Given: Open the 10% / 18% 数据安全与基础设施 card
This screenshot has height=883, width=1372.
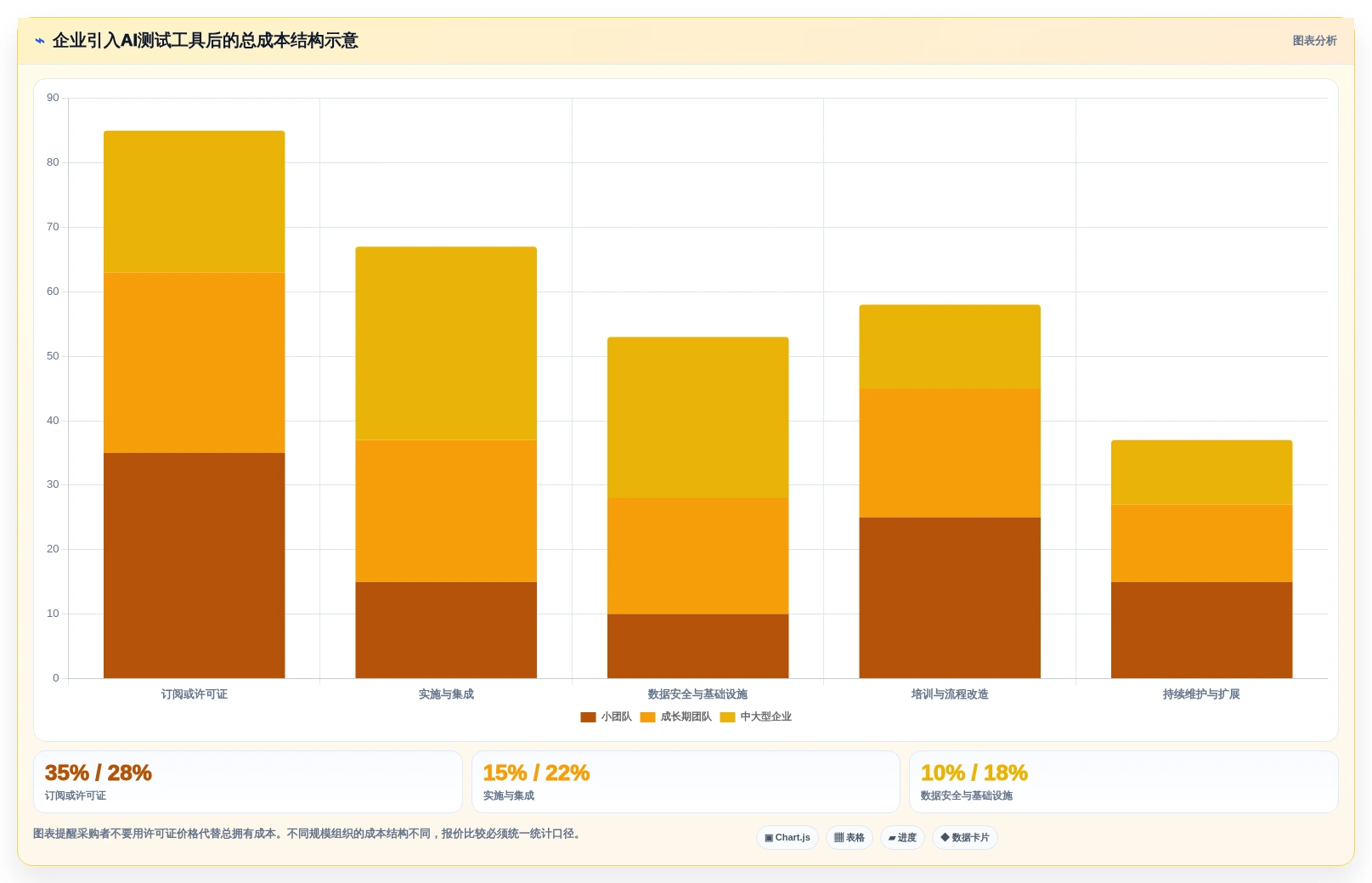Looking at the screenshot, I should click(1124, 782).
